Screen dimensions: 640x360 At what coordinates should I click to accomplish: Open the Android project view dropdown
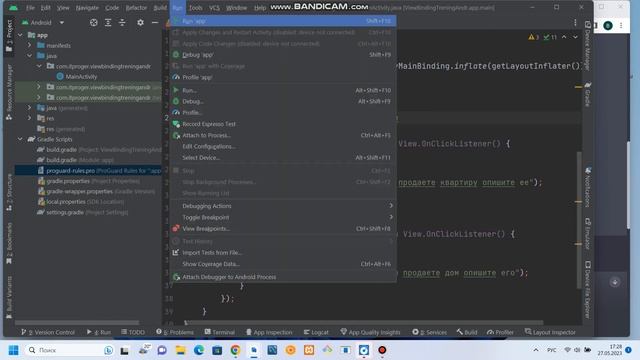(43, 22)
